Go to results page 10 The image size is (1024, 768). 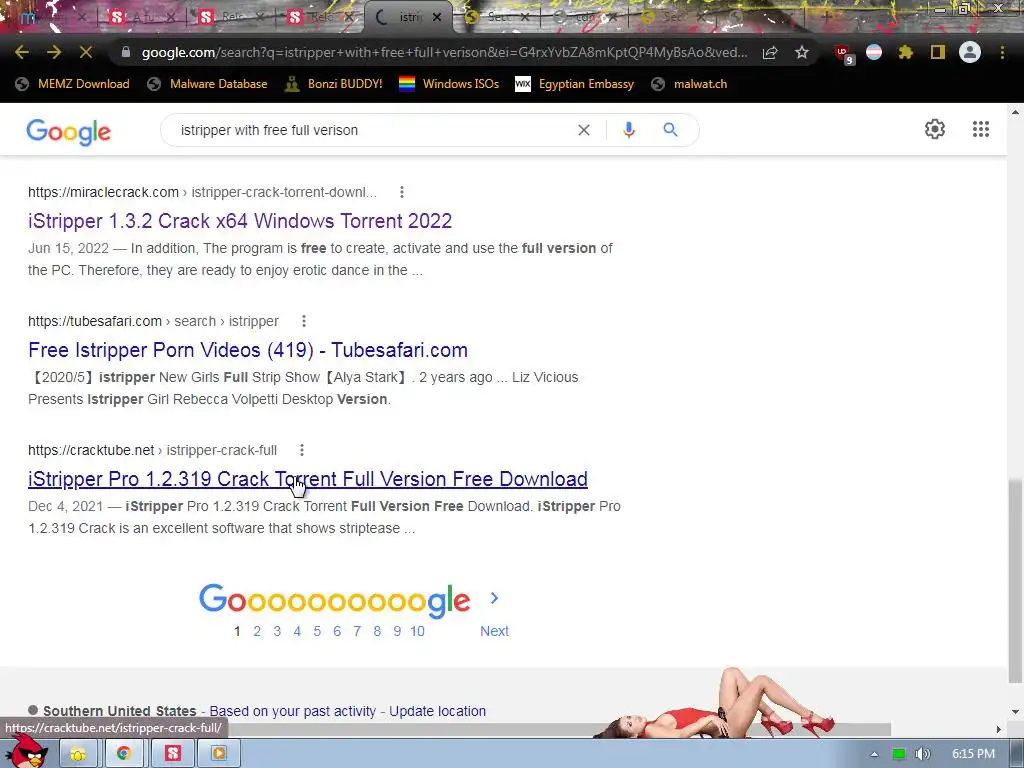417,631
